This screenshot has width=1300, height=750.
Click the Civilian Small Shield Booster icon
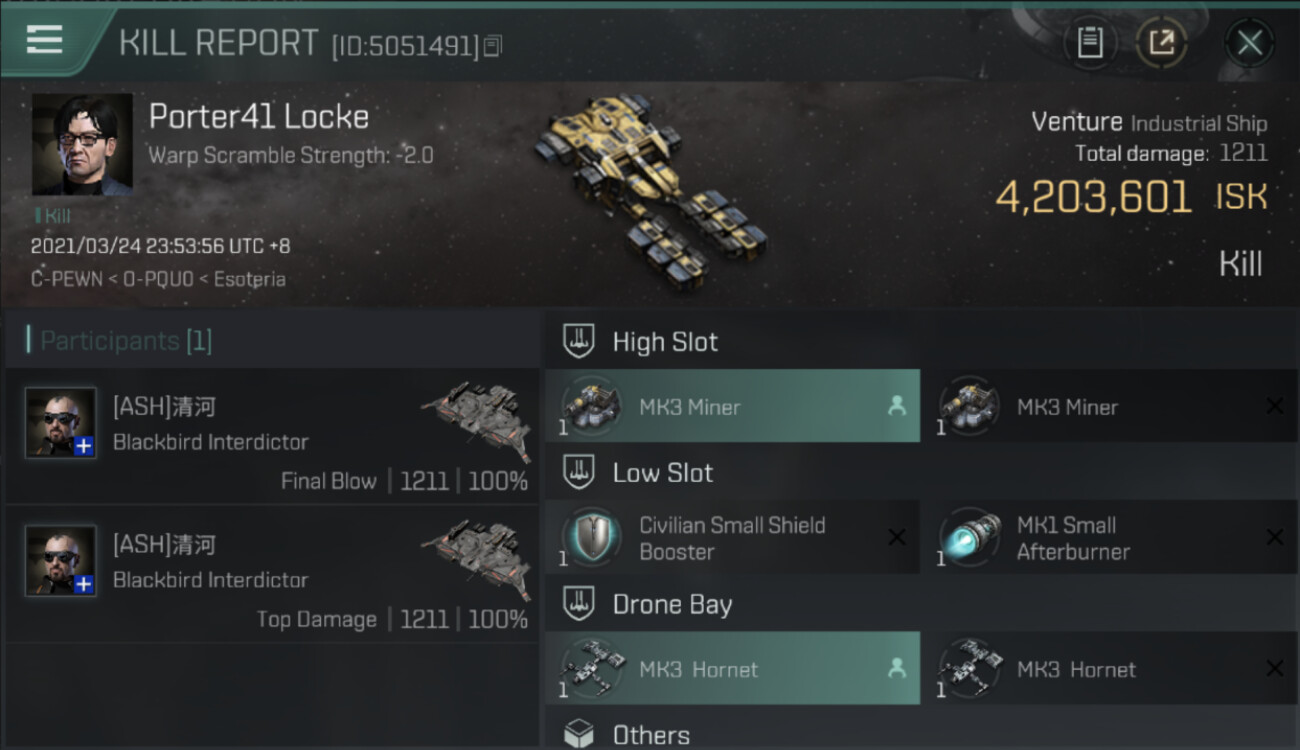click(x=591, y=538)
